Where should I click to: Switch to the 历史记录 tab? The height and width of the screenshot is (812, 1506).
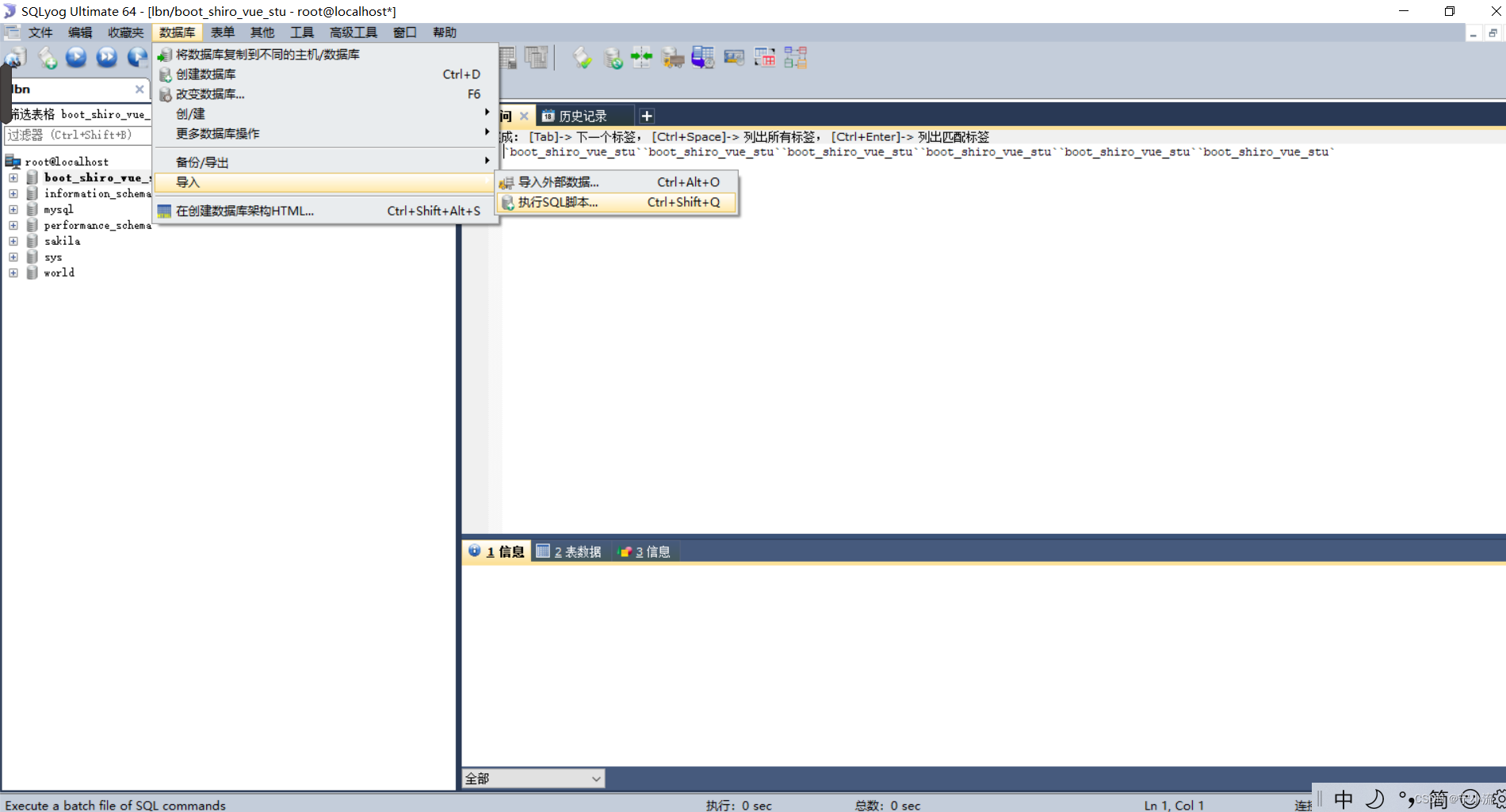pos(583,116)
